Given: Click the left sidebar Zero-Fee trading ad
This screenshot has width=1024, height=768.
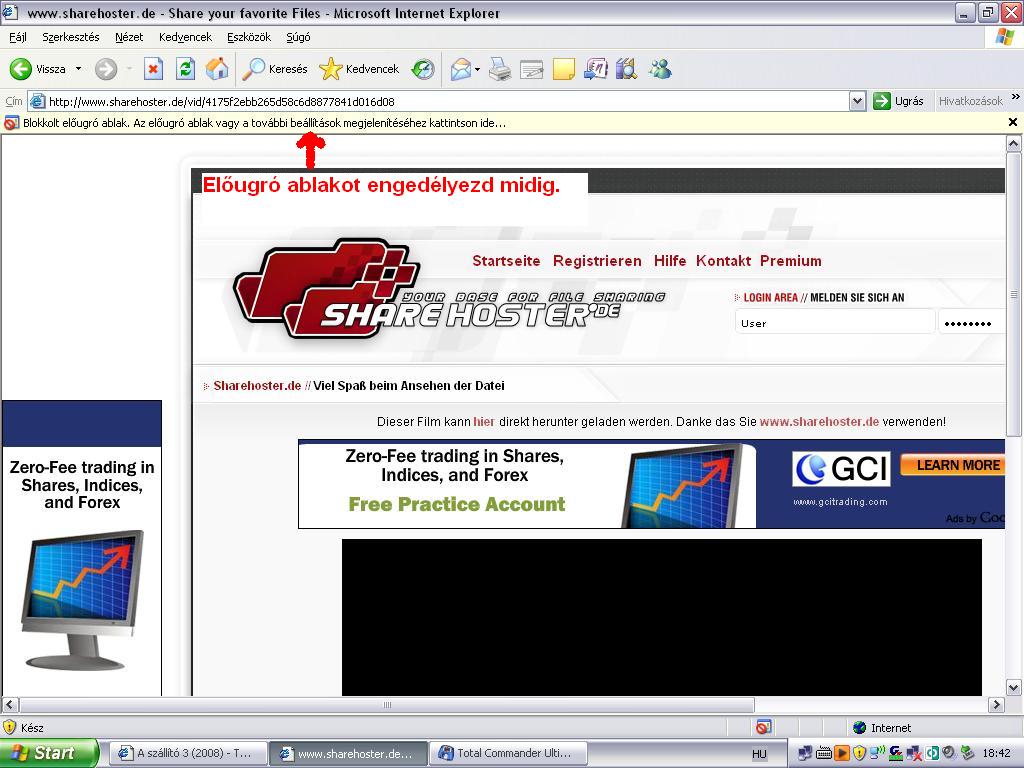Looking at the screenshot, I should click(x=82, y=549).
